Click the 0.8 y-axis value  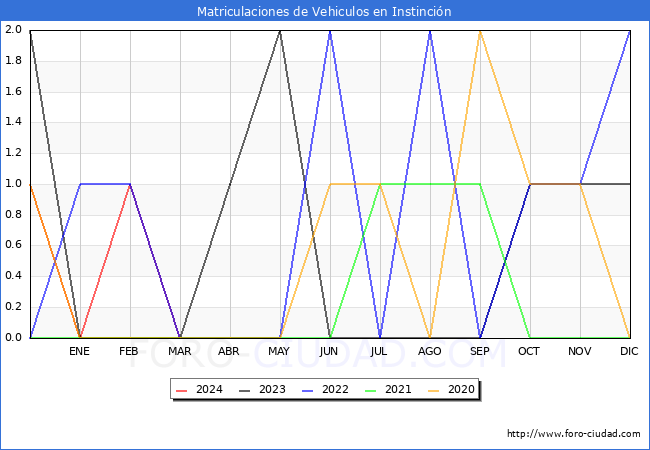click(14, 214)
